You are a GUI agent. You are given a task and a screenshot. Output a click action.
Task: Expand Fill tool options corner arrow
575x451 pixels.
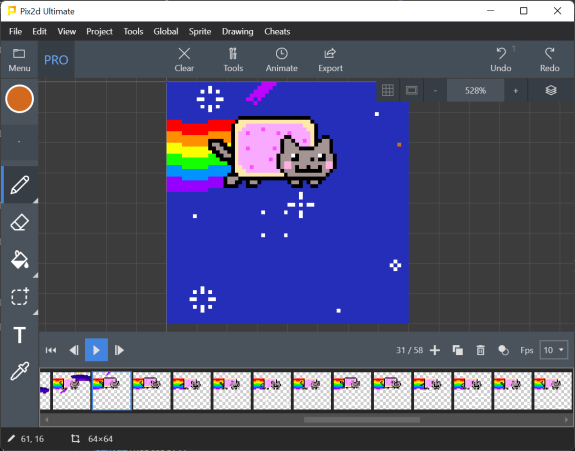click(x=36, y=275)
